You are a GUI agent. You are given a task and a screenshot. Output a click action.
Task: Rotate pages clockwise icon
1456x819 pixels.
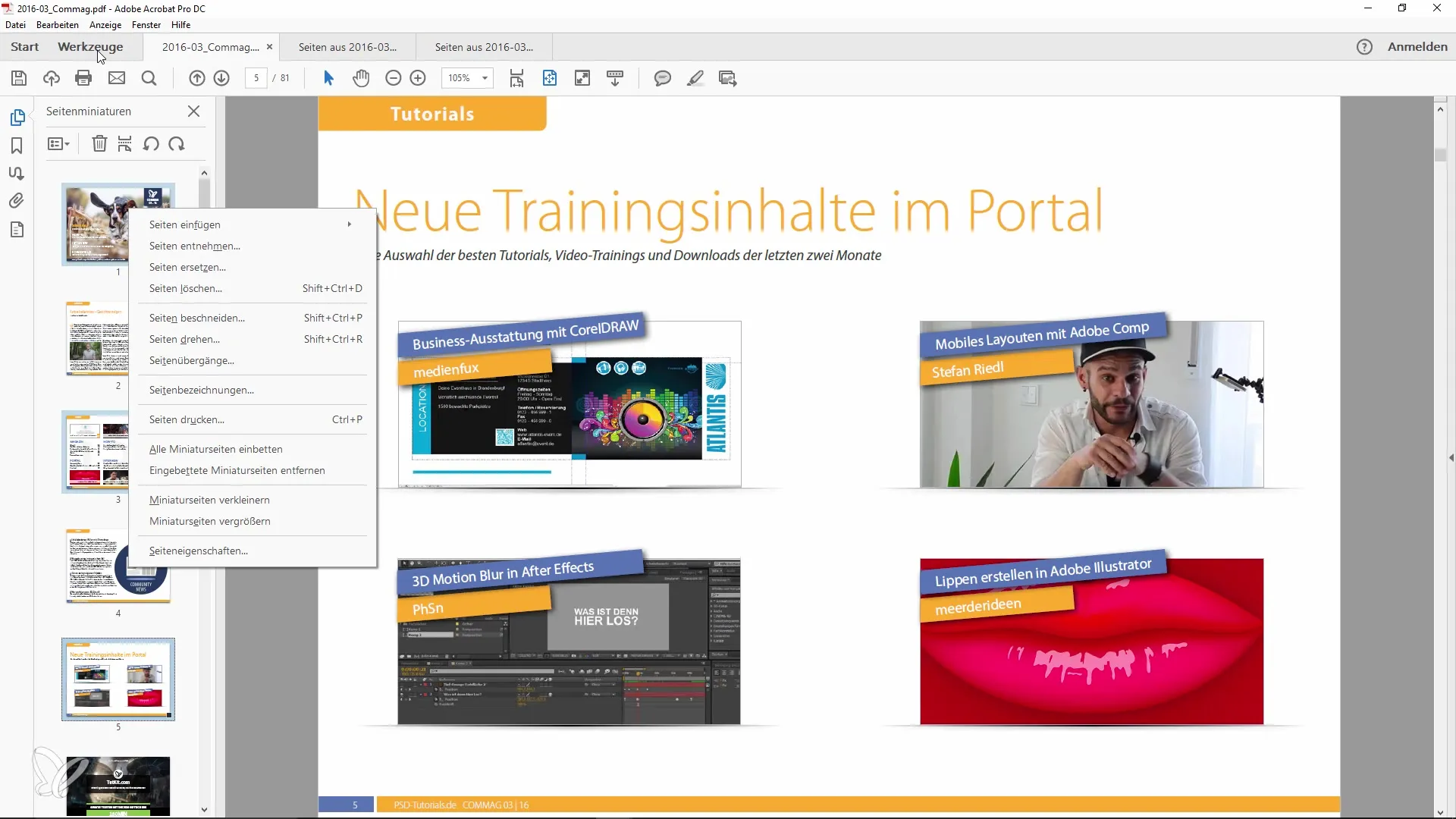coord(177,144)
